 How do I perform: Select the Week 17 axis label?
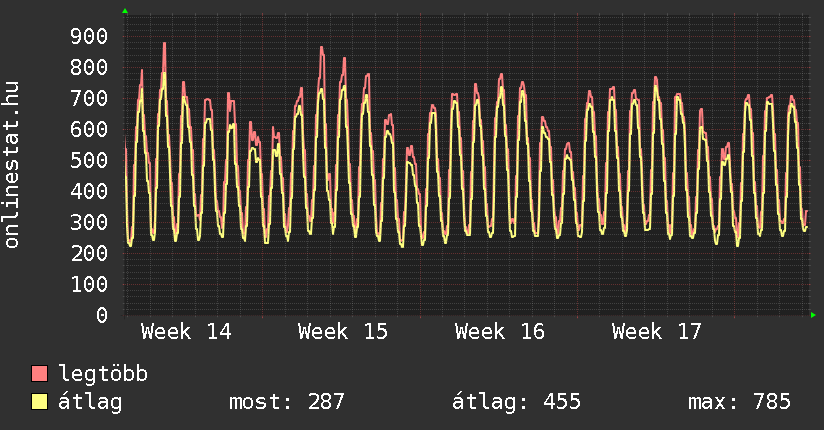(657, 332)
